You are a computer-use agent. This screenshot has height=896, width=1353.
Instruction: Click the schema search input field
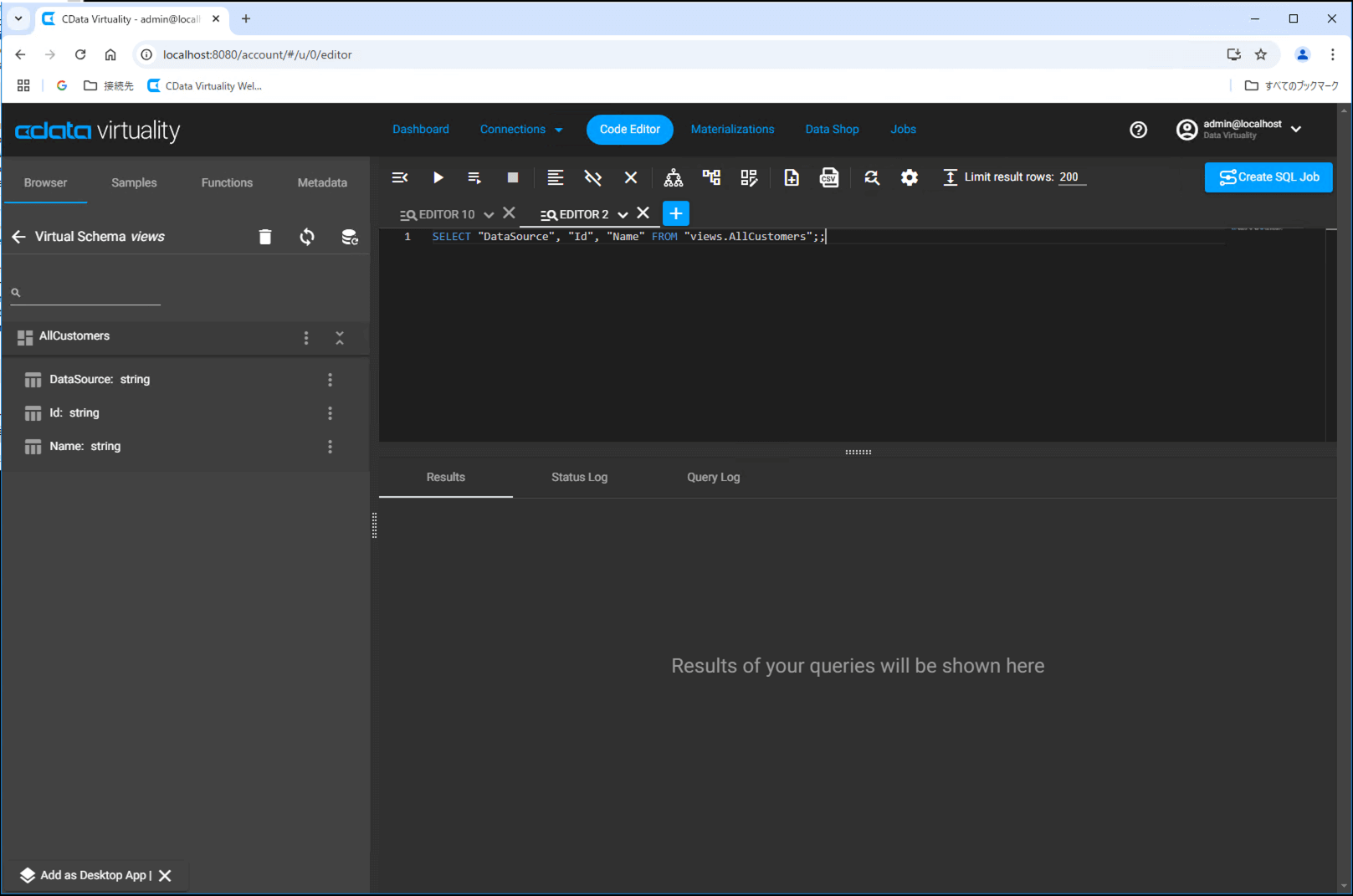(x=85, y=293)
